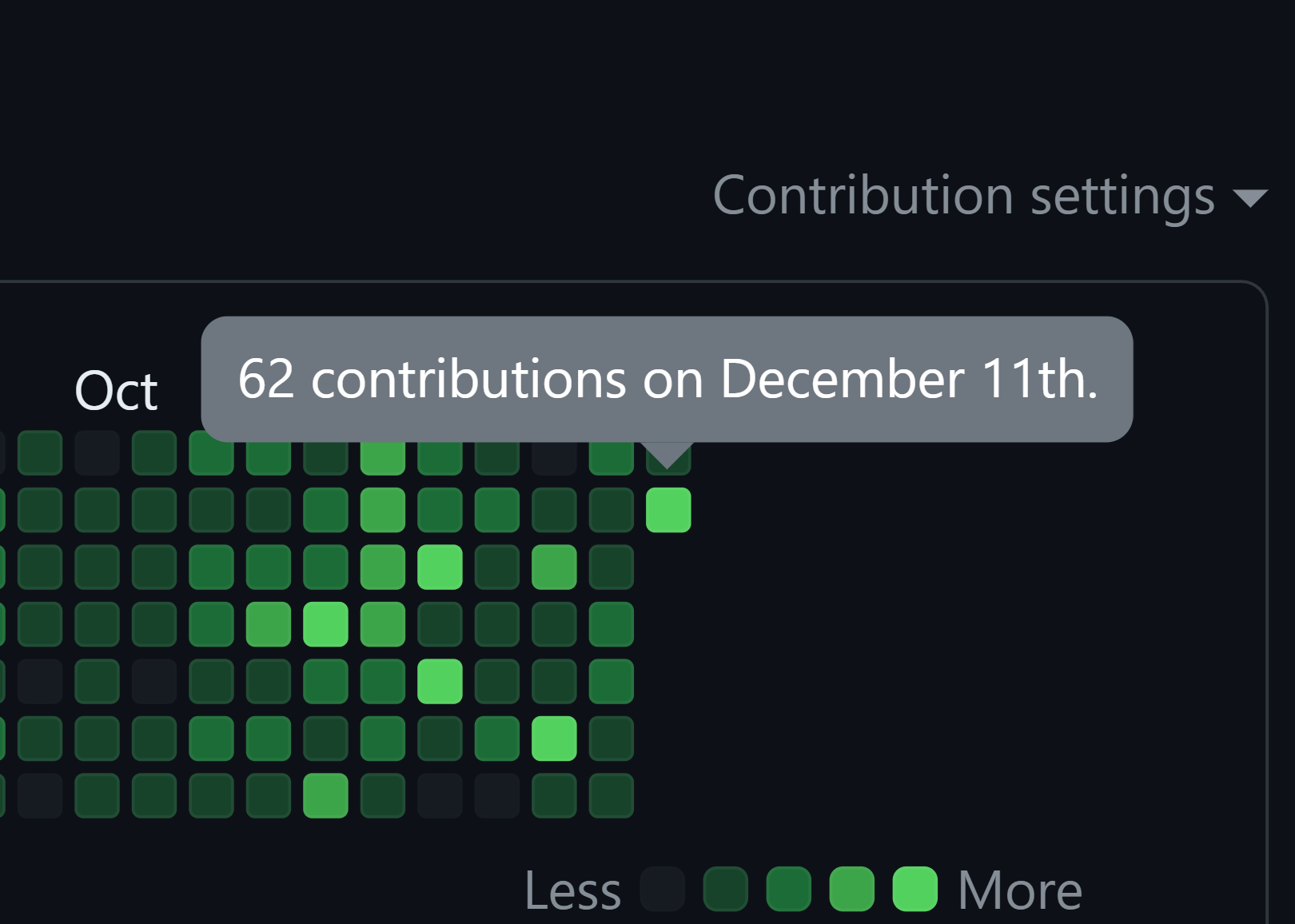The image size is (1295, 924).
Task: Click the brightest cell in the second-to-last row
Action: click(x=554, y=739)
